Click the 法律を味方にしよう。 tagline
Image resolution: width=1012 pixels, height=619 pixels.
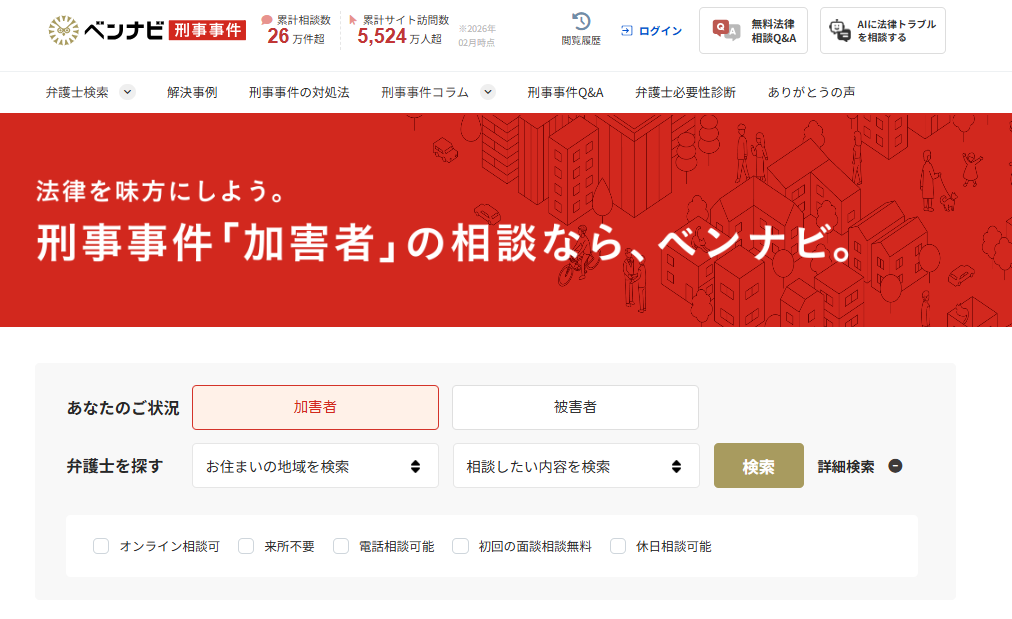(161, 191)
